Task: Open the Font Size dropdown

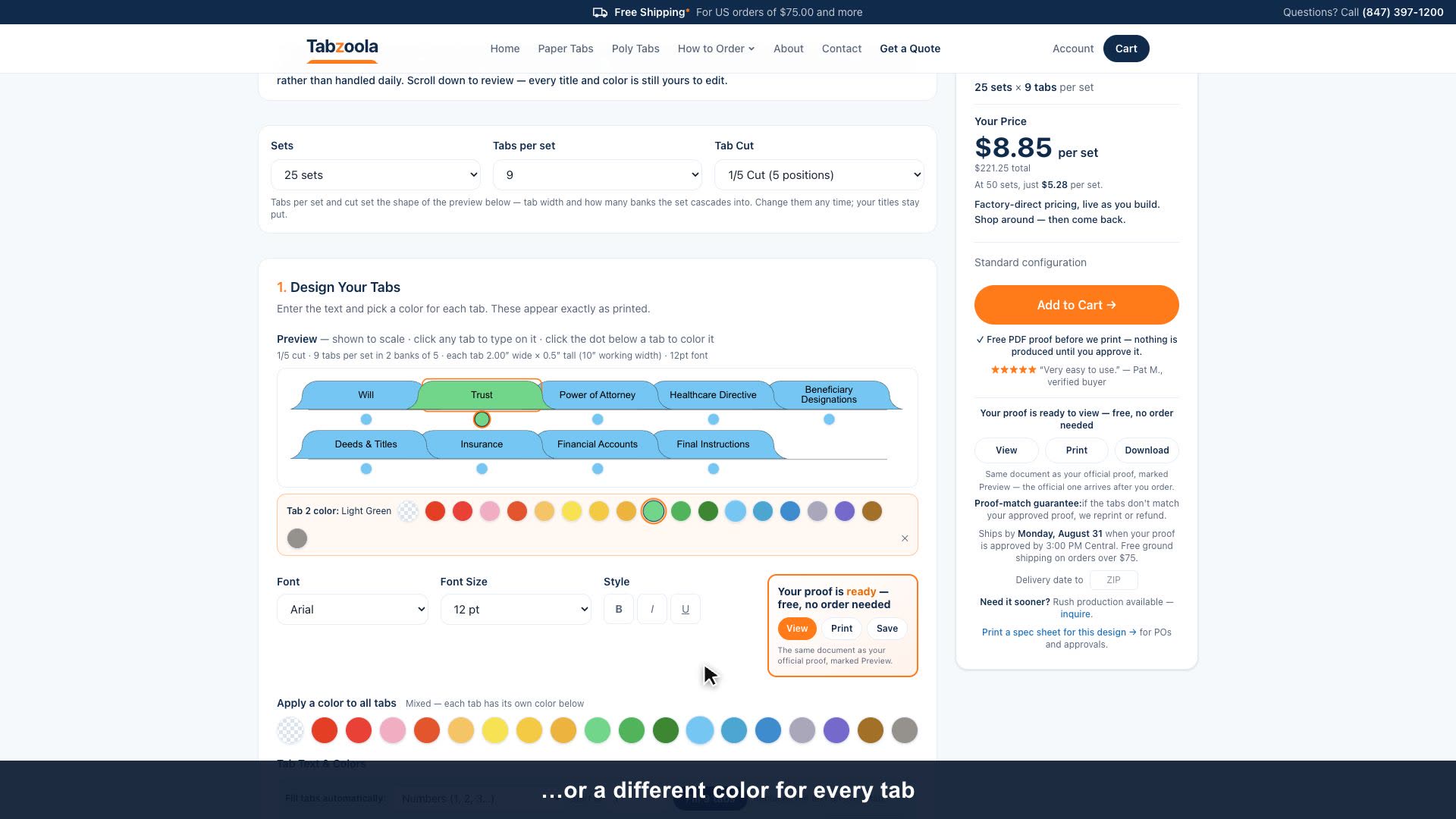Action: click(516, 610)
